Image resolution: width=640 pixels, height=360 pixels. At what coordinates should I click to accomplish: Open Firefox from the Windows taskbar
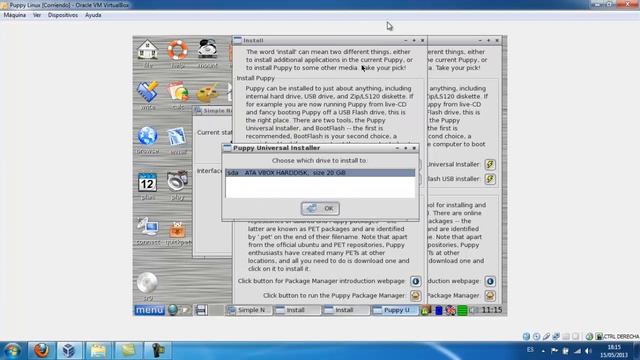pos(41,351)
